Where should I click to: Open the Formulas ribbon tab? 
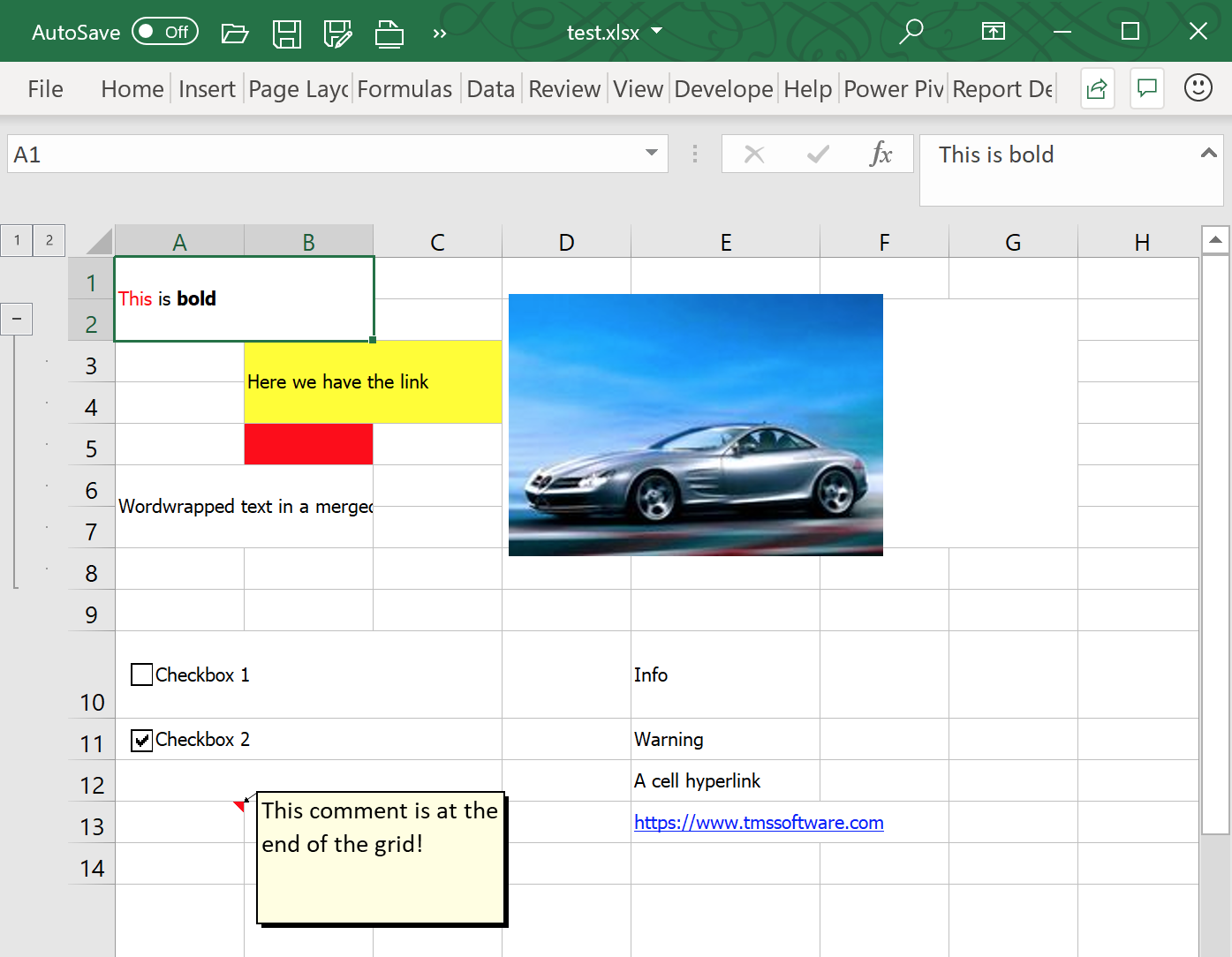tap(404, 89)
